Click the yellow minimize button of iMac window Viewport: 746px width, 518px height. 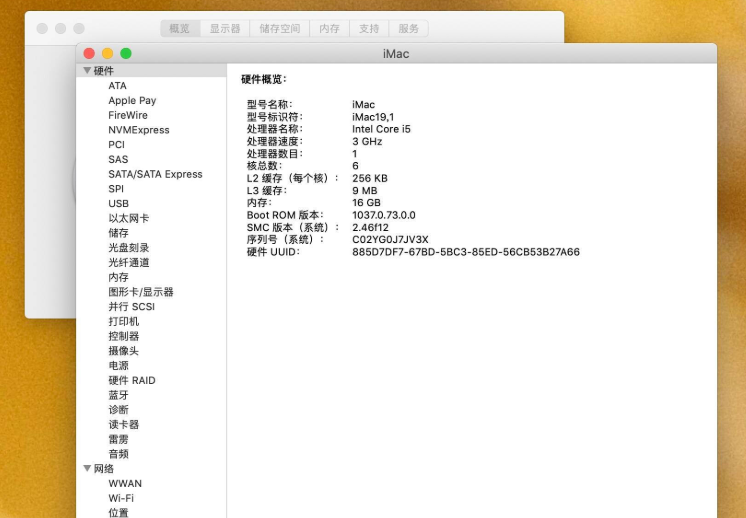click(x=107, y=53)
